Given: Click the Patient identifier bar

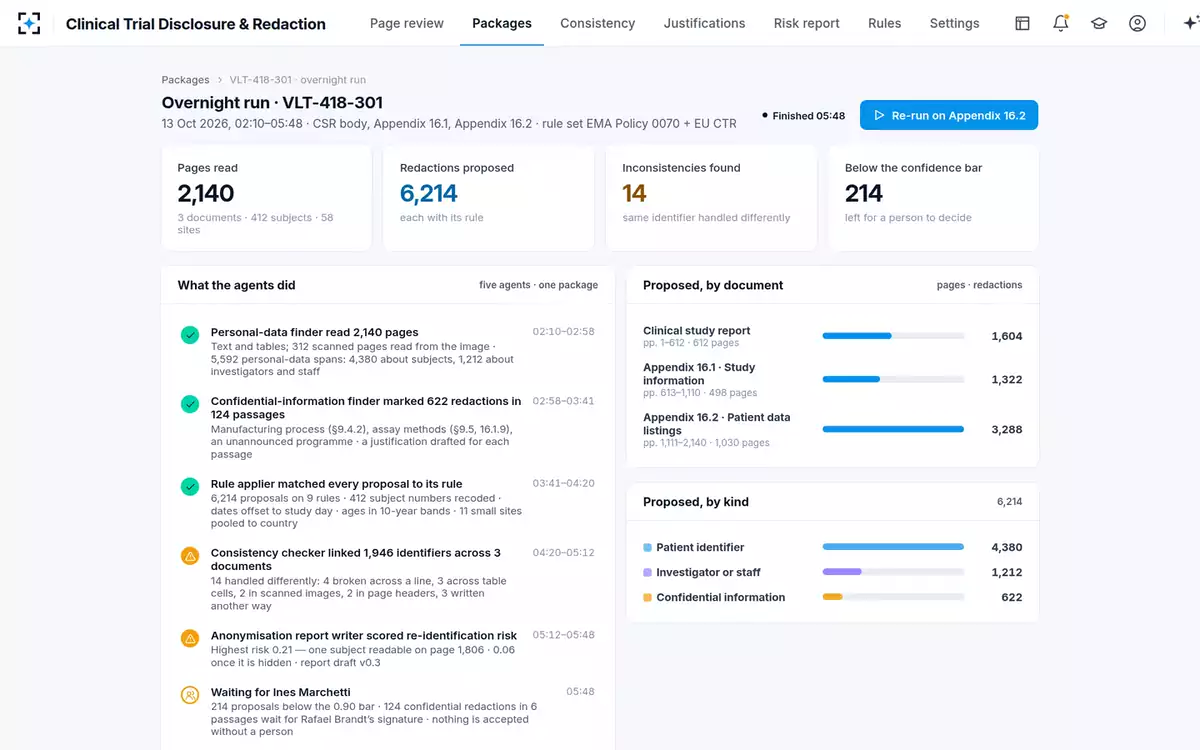Looking at the screenshot, I should point(893,547).
